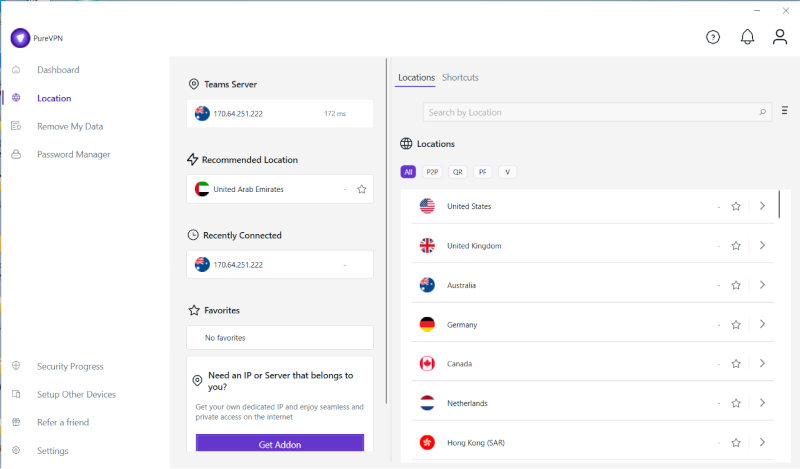Switch to the Shortcuts tab

(x=460, y=78)
